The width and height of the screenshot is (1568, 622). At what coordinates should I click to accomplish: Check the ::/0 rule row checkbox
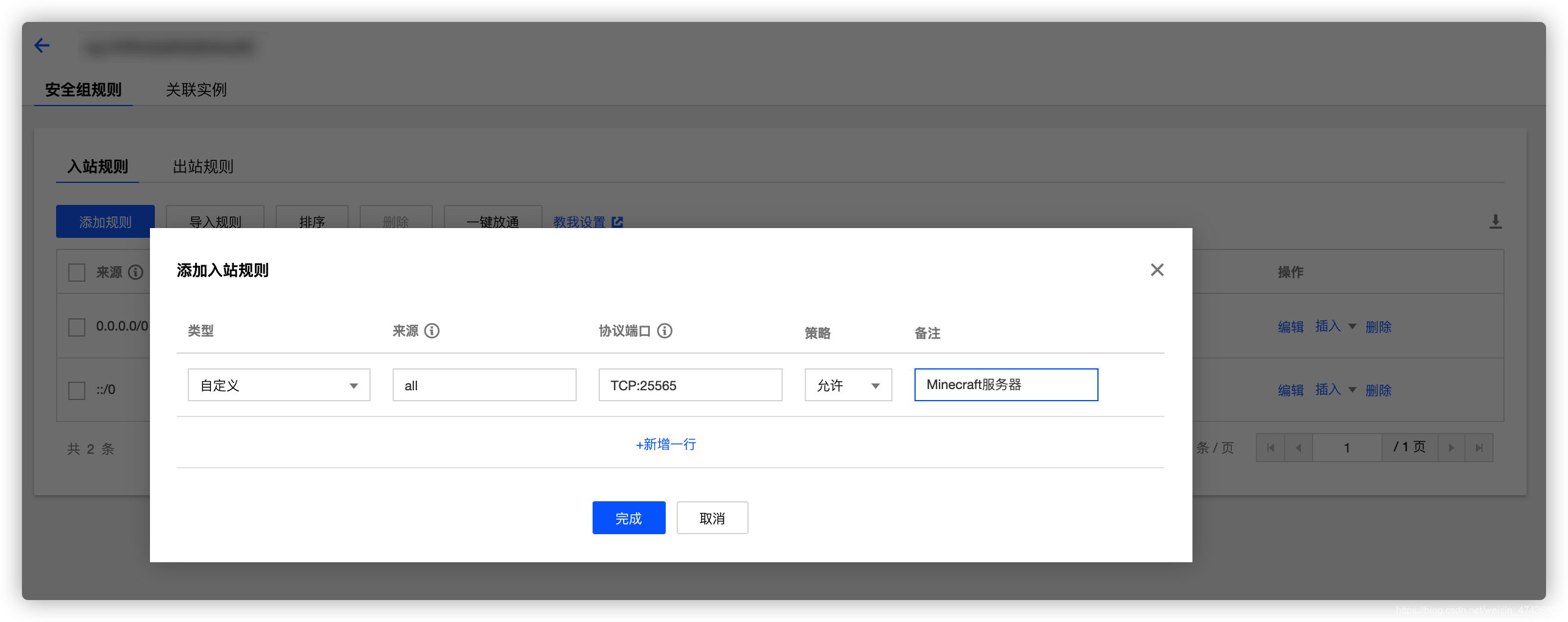pos(77,390)
